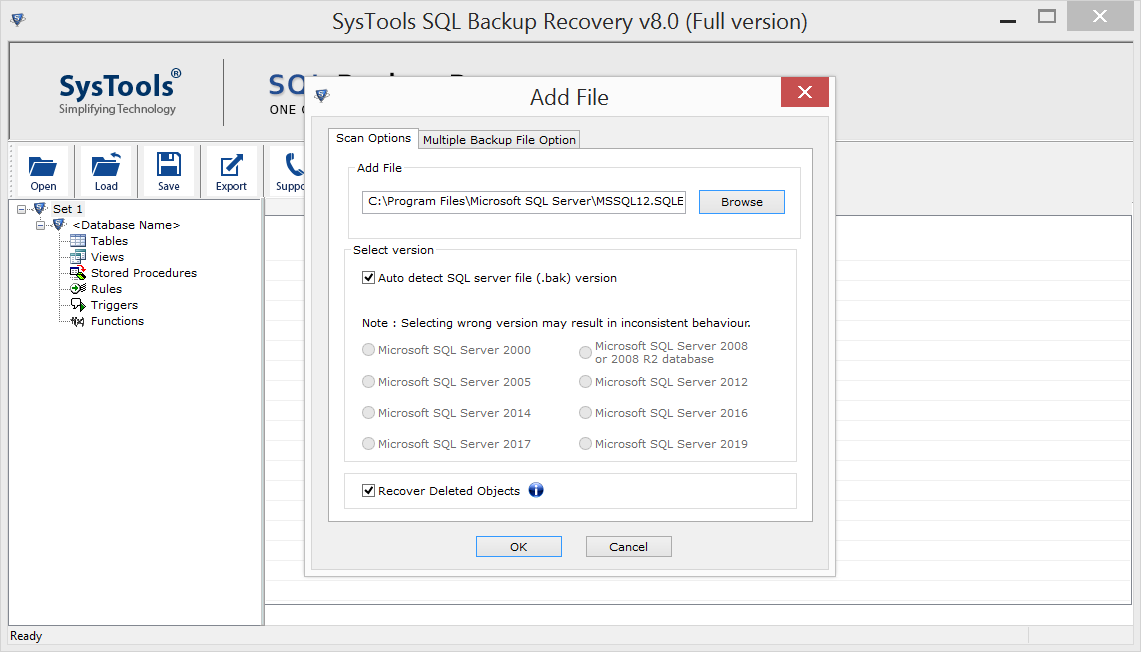Image resolution: width=1141 pixels, height=652 pixels.
Task: Click the Set 1 node icon
Action: coord(41,209)
